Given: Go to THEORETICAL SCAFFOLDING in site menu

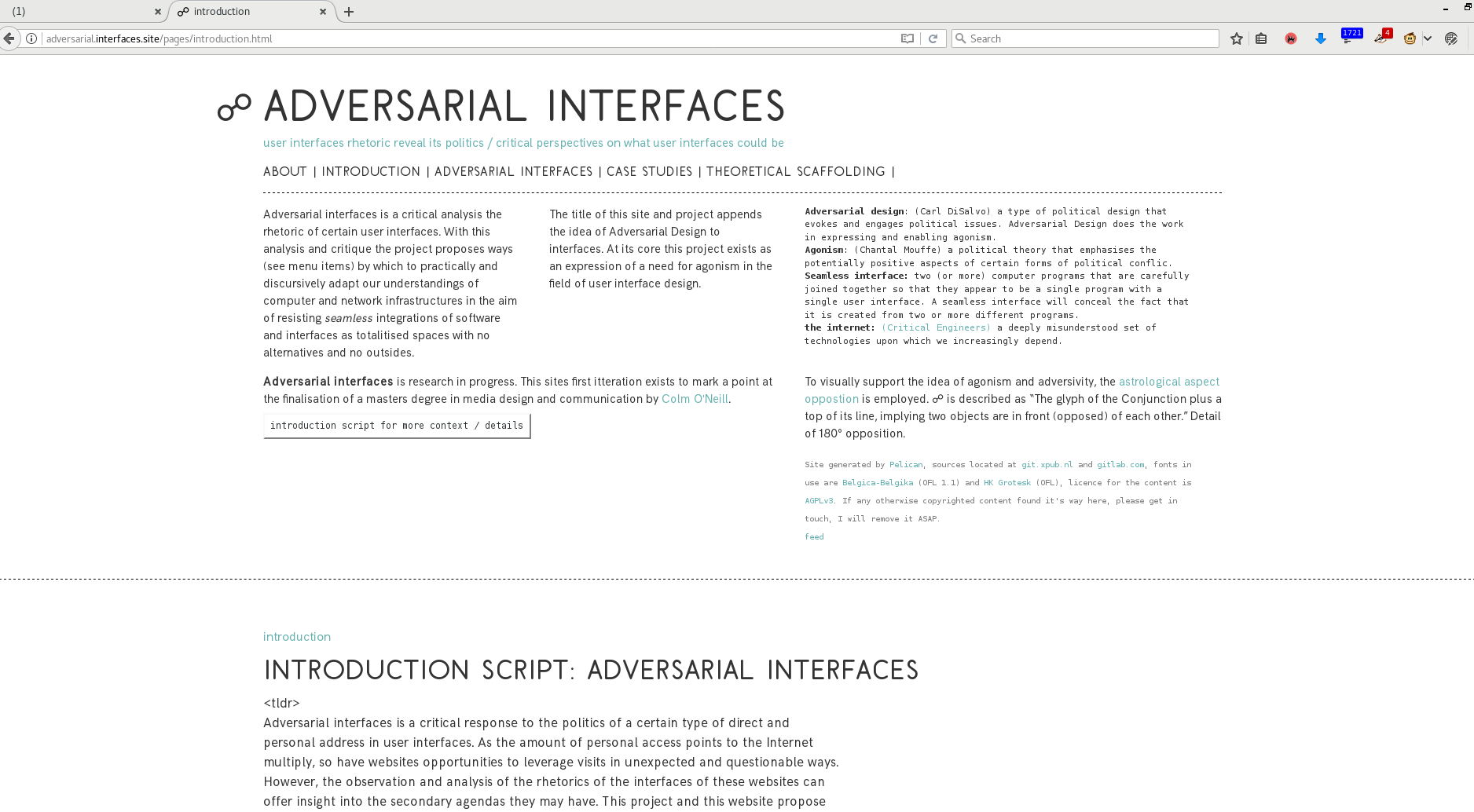Looking at the screenshot, I should (795, 171).
